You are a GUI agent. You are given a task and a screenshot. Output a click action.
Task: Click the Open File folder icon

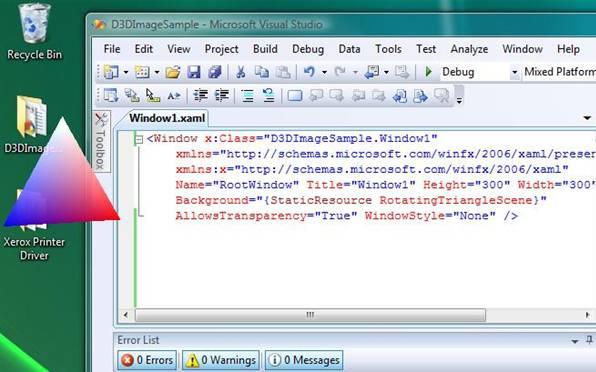(173, 72)
